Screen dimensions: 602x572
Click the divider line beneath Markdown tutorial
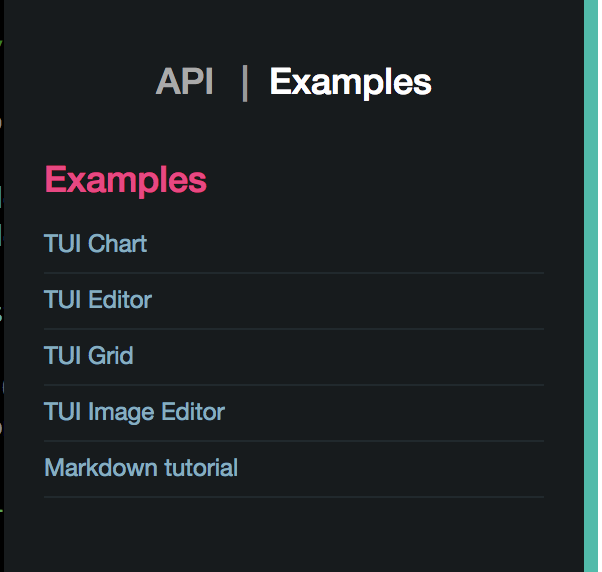pos(294,497)
